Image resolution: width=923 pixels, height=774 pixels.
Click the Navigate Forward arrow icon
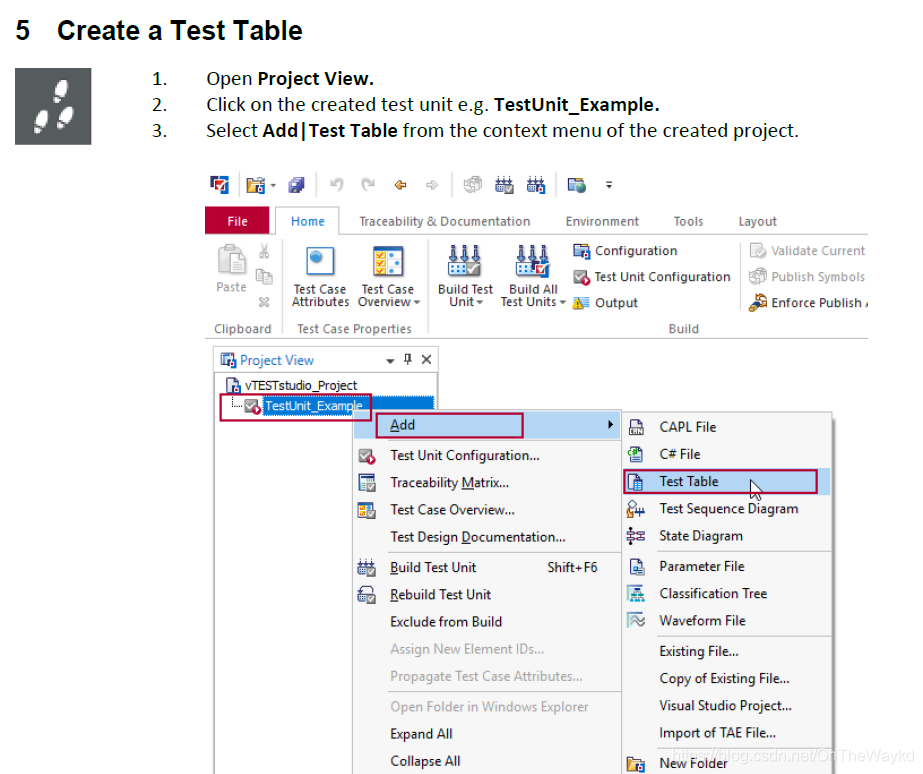(x=432, y=185)
